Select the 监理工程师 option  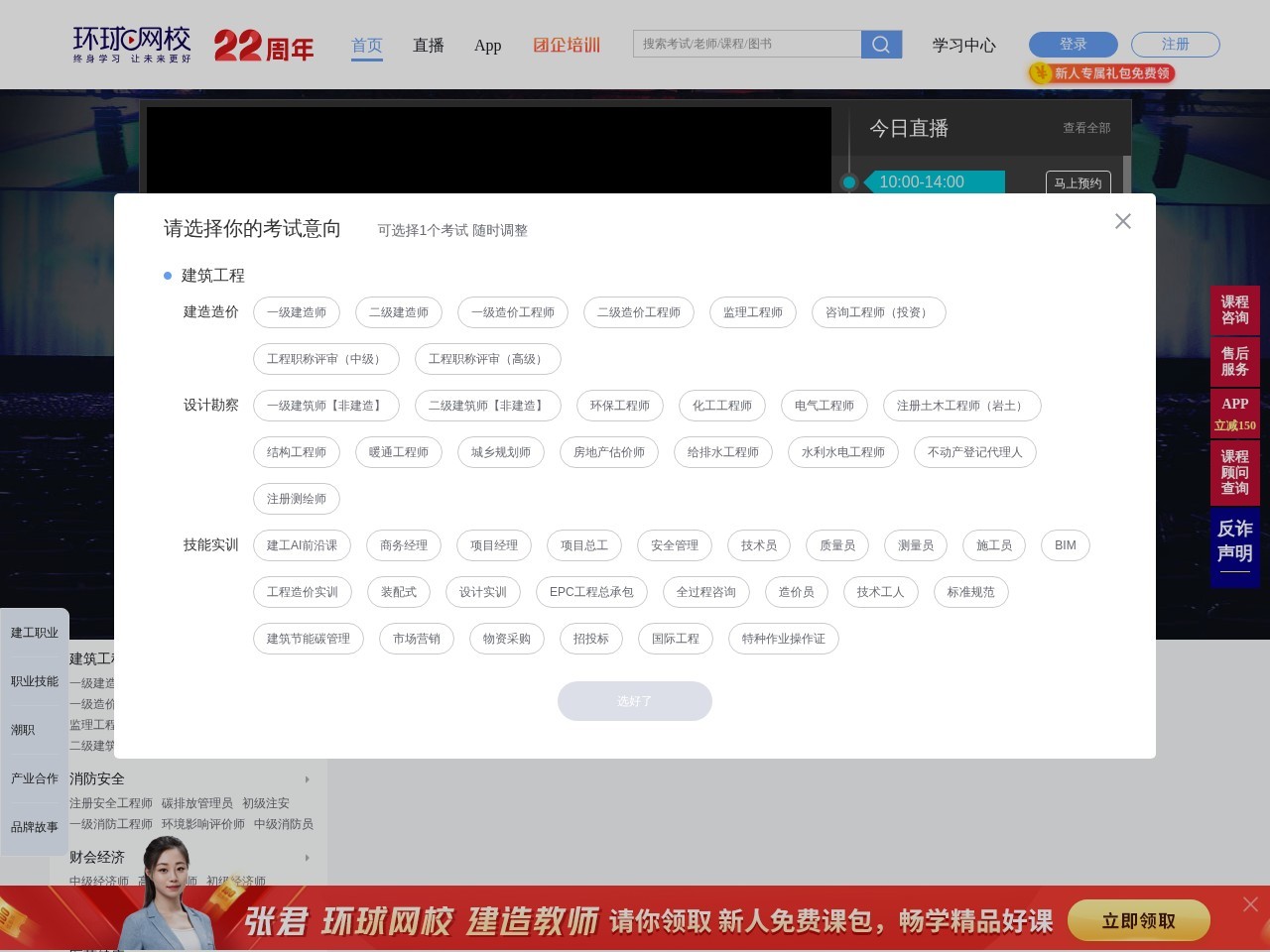(753, 311)
